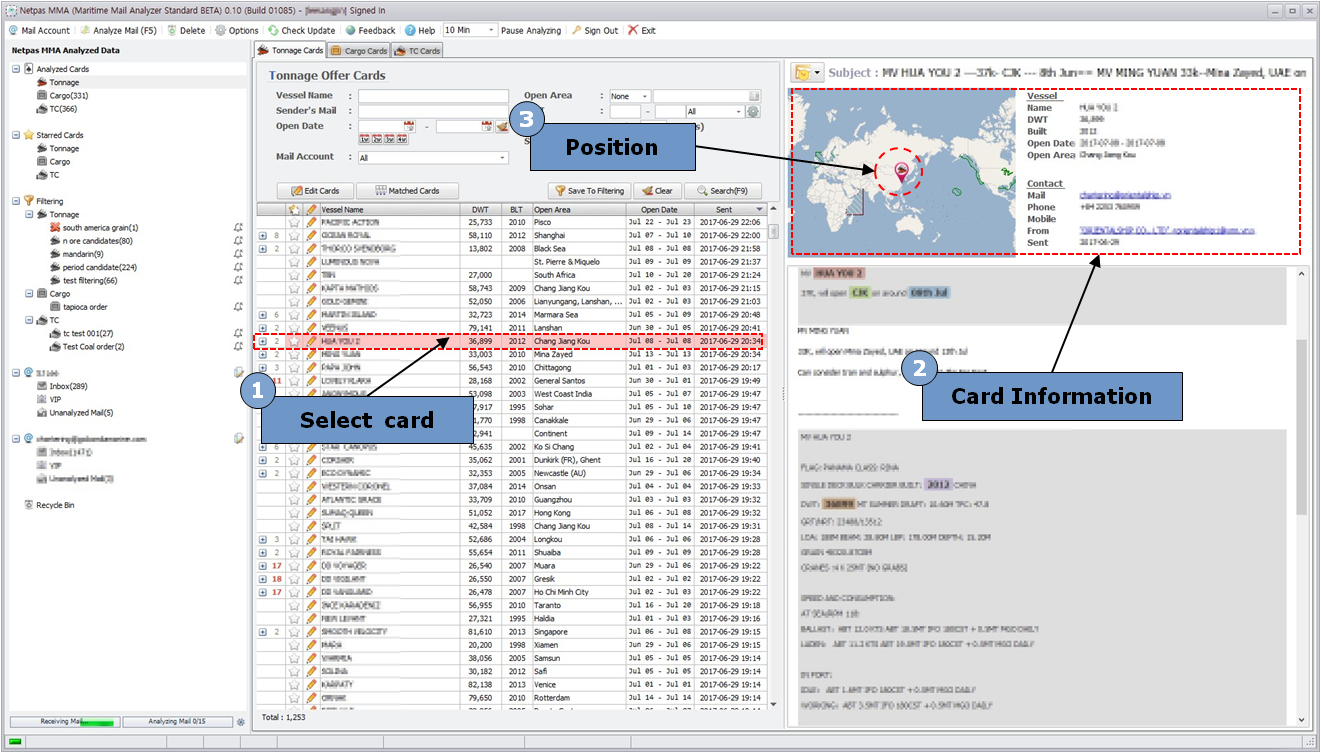Switch to the Cargo Cards tab

click(359, 50)
